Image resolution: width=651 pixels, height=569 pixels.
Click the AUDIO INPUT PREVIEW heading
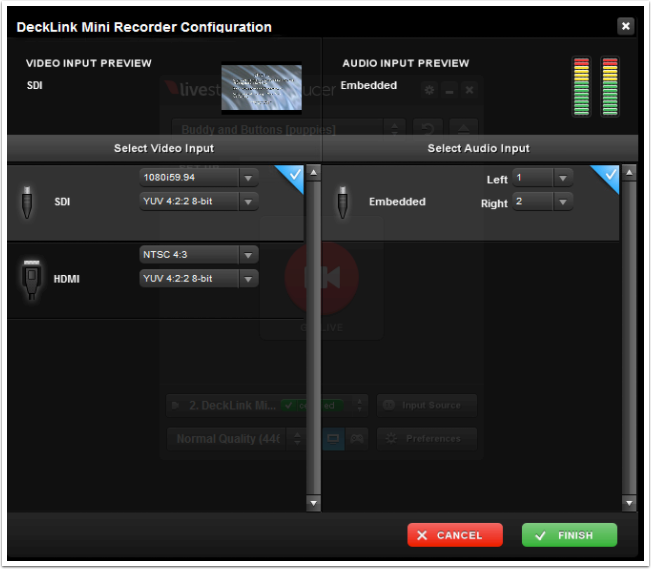click(x=406, y=63)
